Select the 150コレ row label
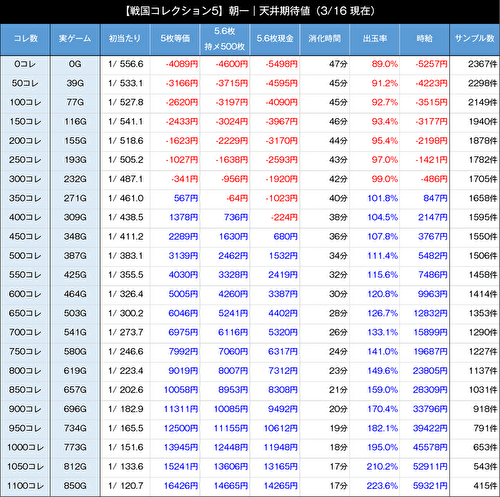This screenshot has width=500, height=497. pyautogui.click(x=25, y=122)
